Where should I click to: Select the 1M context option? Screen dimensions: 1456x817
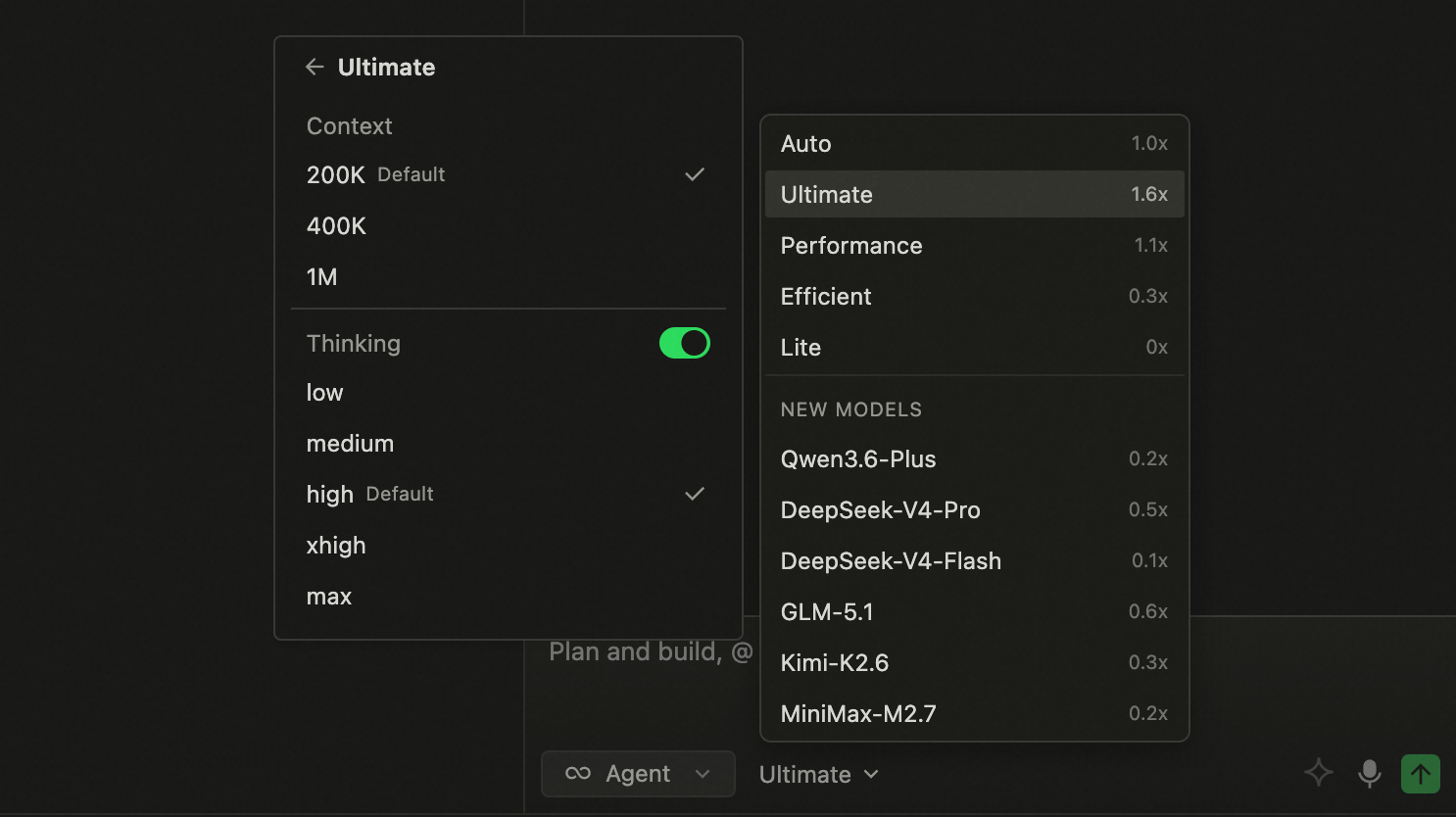click(x=509, y=276)
